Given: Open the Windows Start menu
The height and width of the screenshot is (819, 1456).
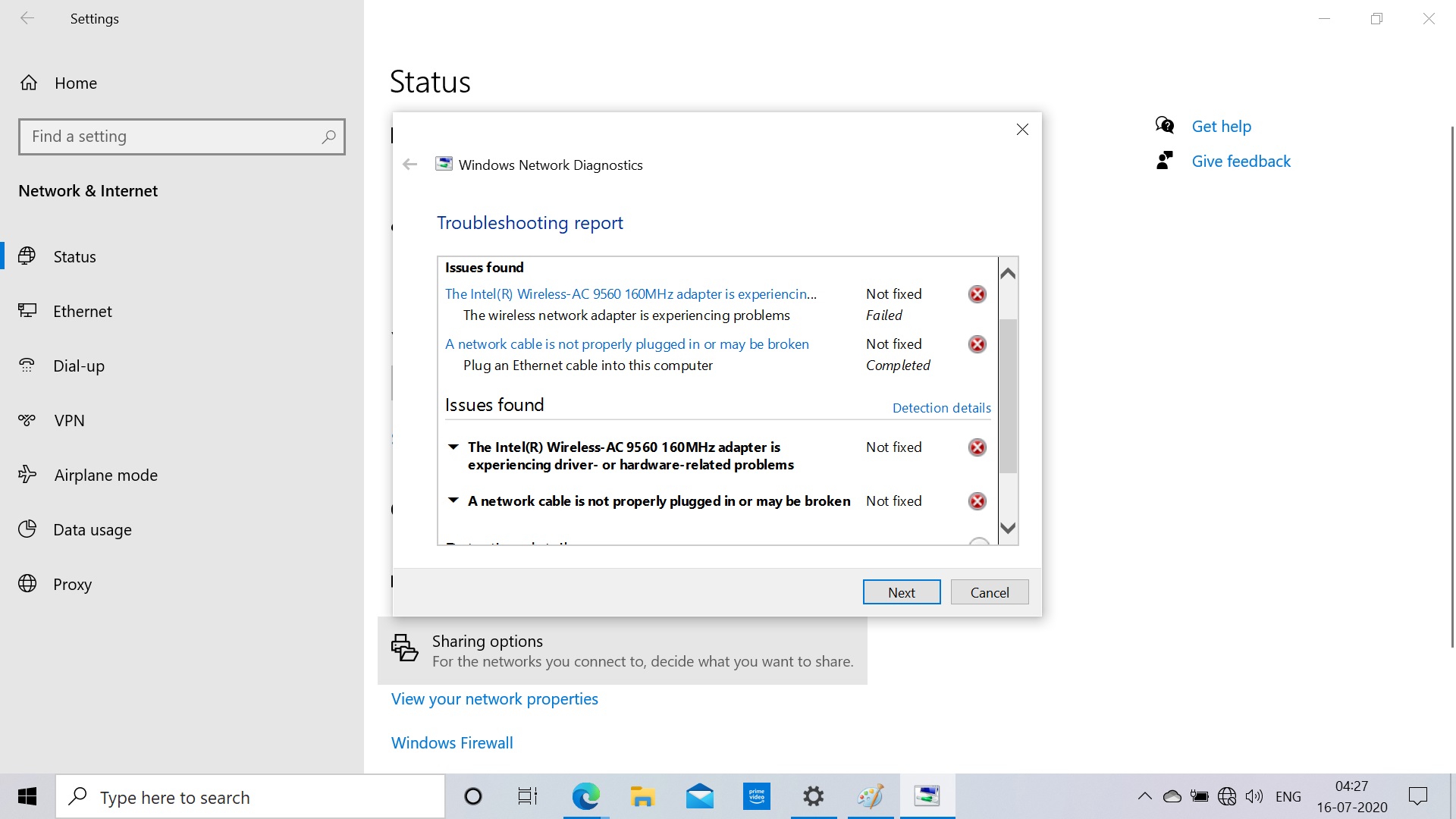Looking at the screenshot, I should pos(27,796).
